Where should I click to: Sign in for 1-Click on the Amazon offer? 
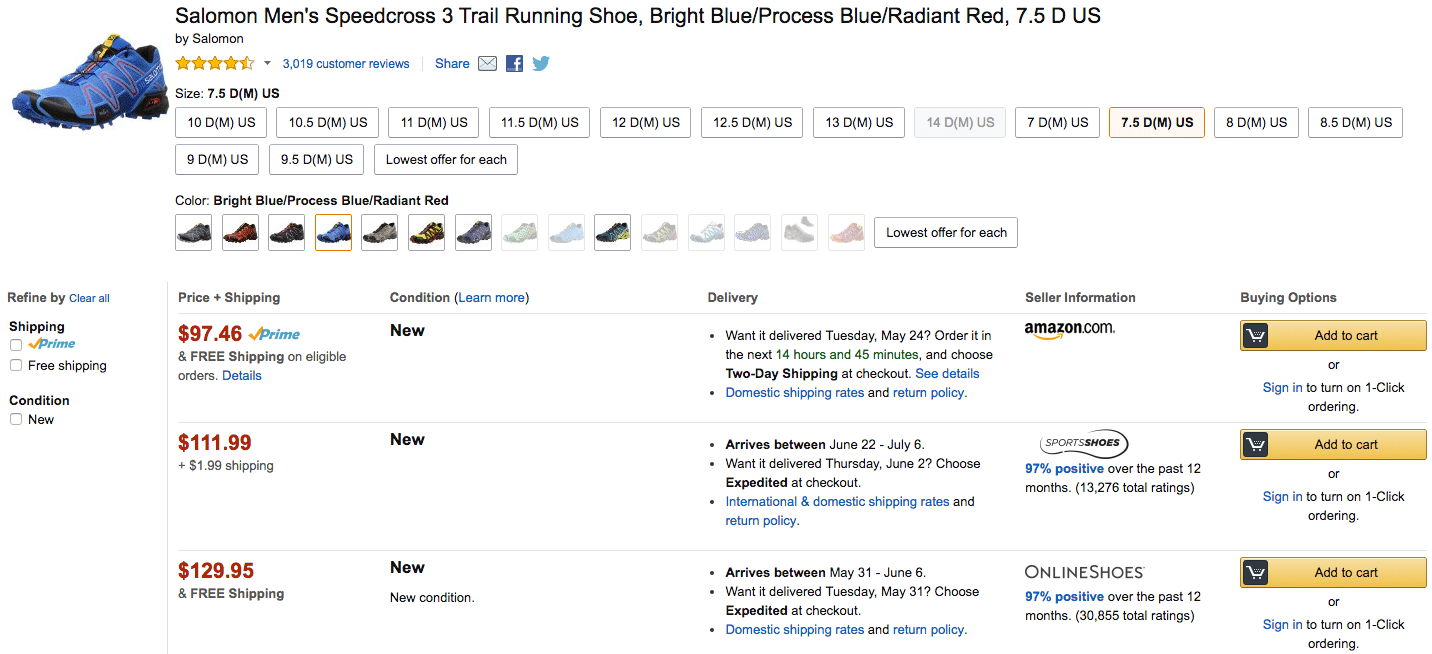[x=1282, y=388]
